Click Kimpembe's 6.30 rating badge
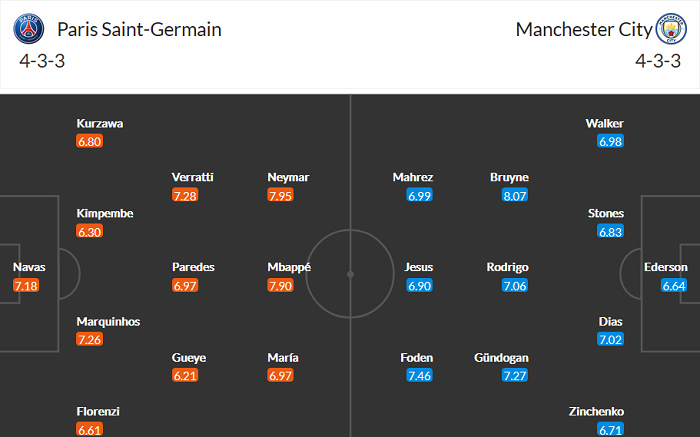Image resolution: width=700 pixels, height=437 pixels. tap(90, 231)
